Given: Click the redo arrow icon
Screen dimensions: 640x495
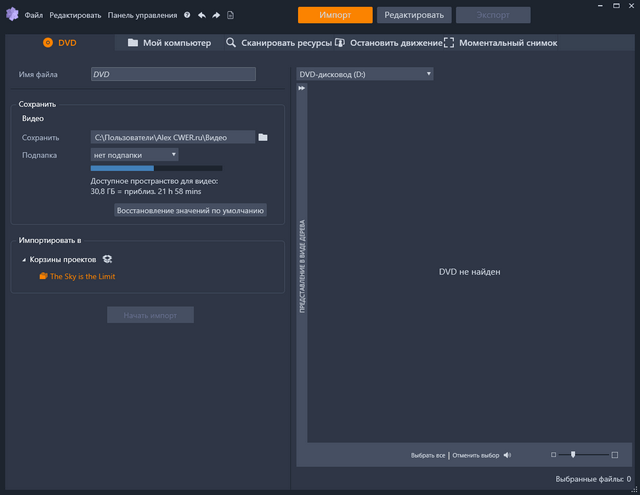Looking at the screenshot, I should pos(216,16).
